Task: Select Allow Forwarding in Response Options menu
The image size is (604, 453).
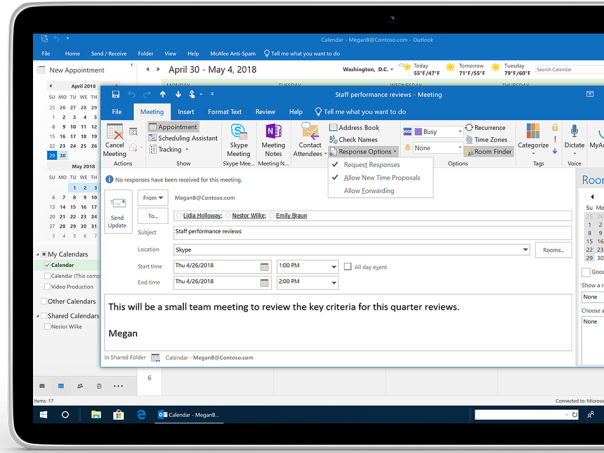Action: pyautogui.click(x=369, y=191)
